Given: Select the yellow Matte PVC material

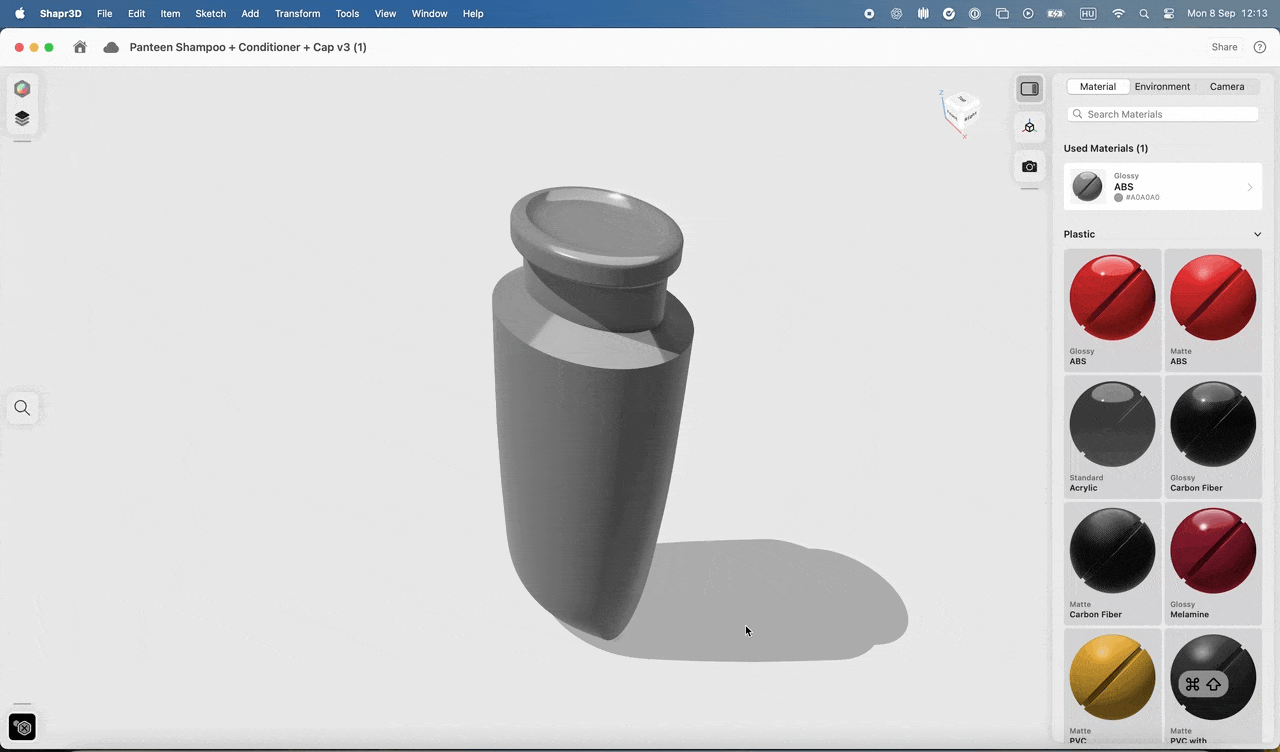Looking at the screenshot, I should (x=1113, y=686).
